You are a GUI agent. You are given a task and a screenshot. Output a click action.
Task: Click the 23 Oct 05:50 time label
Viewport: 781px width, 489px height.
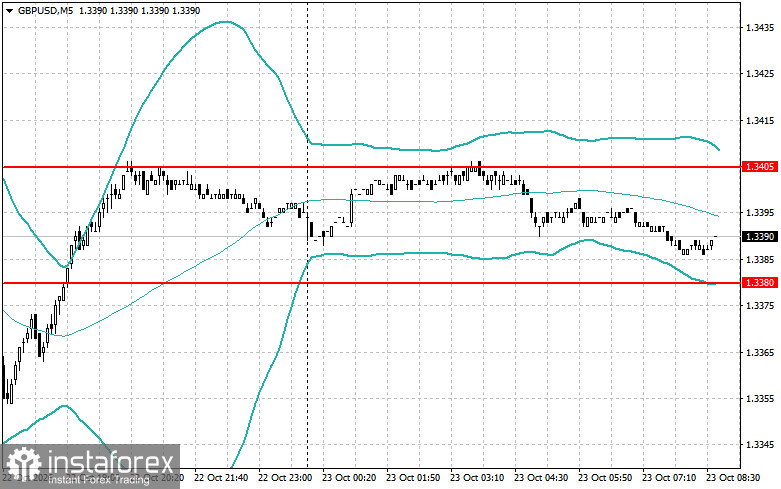click(x=605, y=478)
